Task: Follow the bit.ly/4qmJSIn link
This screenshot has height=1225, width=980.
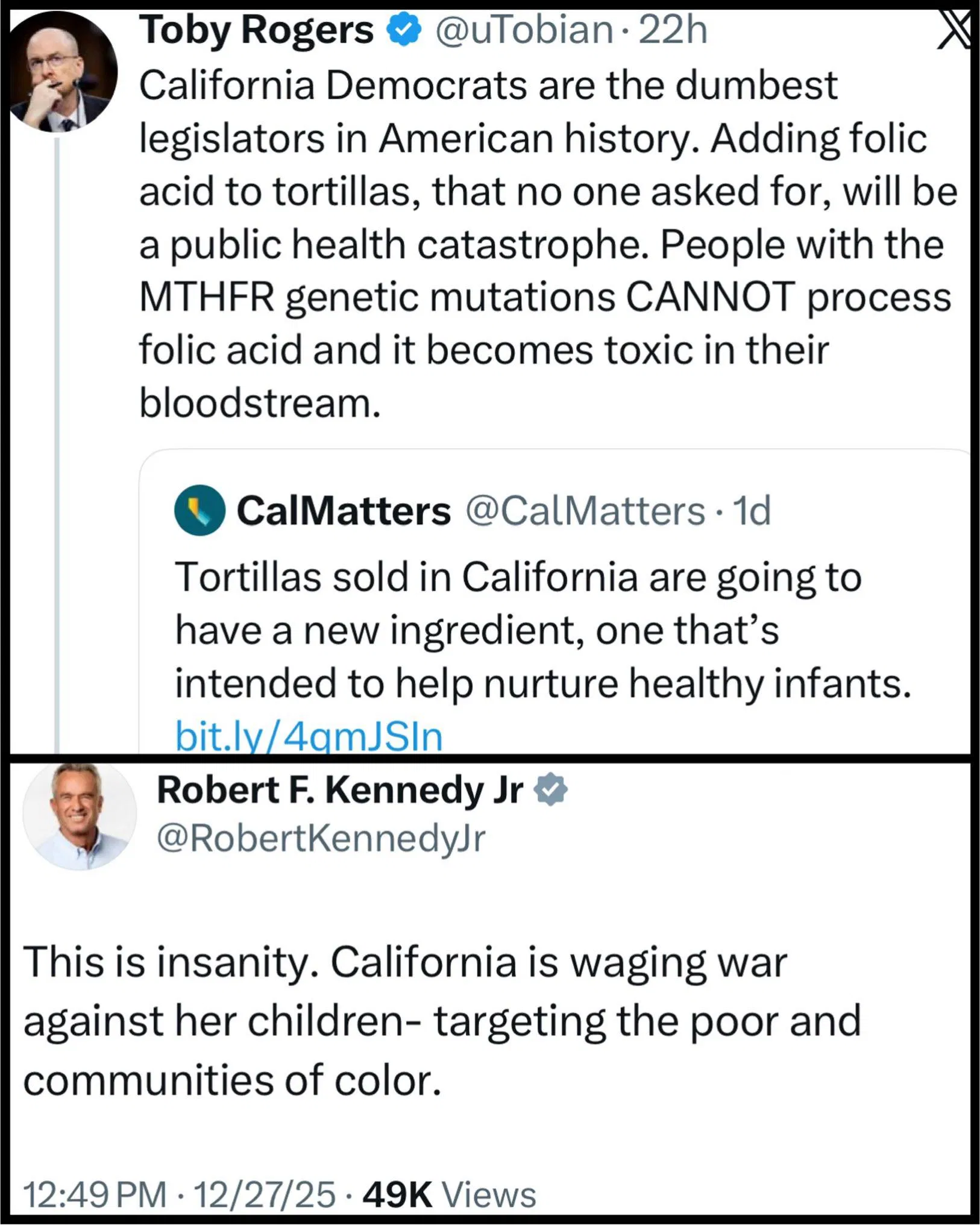Action: (x=309, y=736)
